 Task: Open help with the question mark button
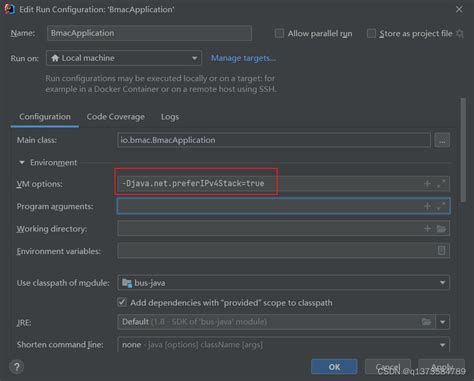pyautogui.click(x=17, y=367)
